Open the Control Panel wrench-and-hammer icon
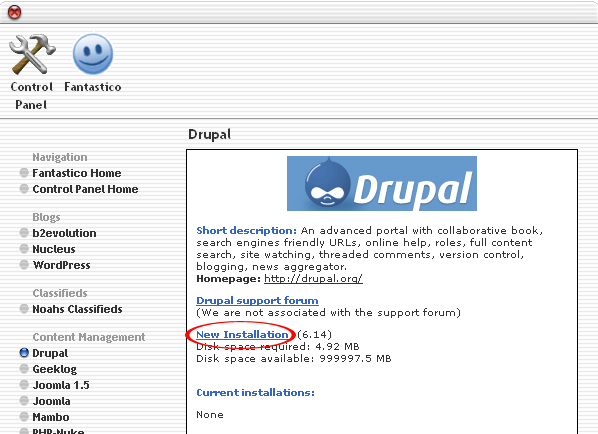The image size is (598, 434). (x=32, y=54)
